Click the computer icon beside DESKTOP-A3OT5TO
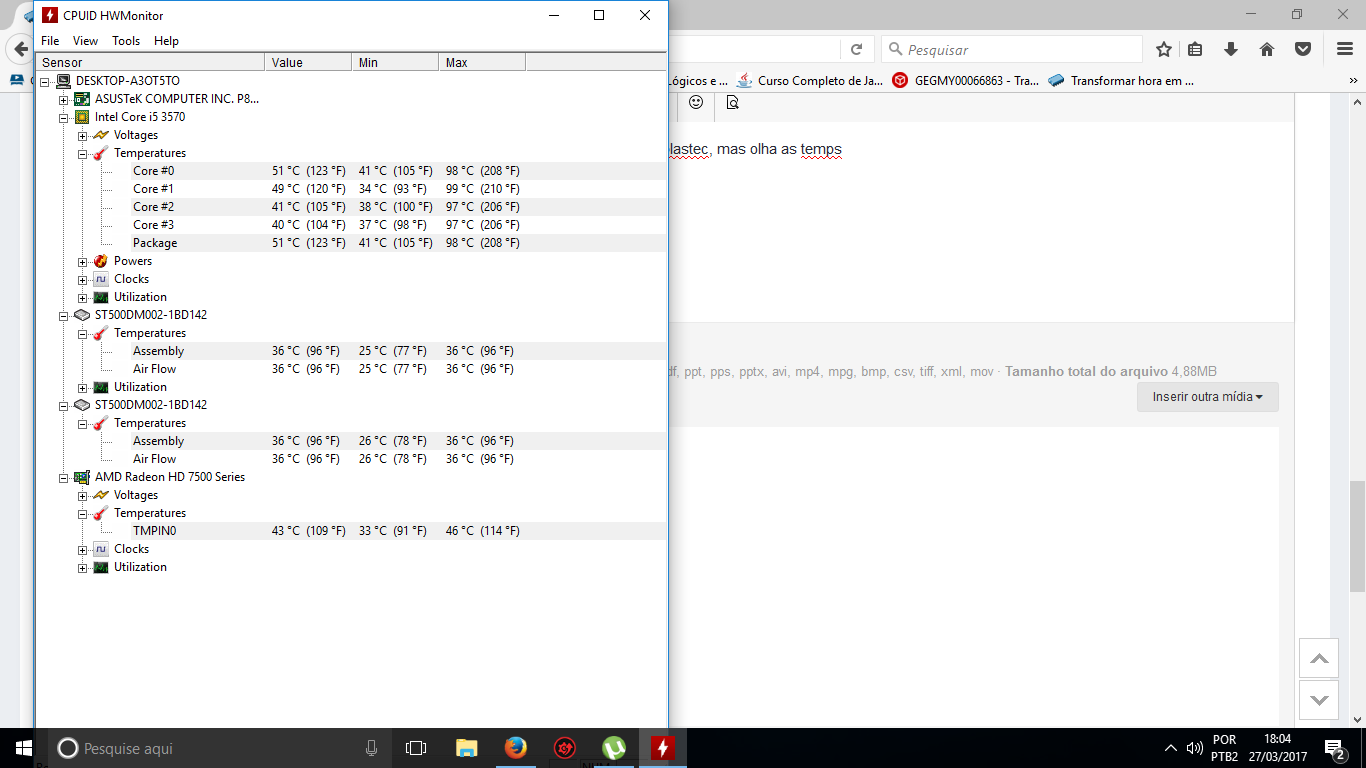This screenshot has width=1366, height=768. click(x=63, y=81)
